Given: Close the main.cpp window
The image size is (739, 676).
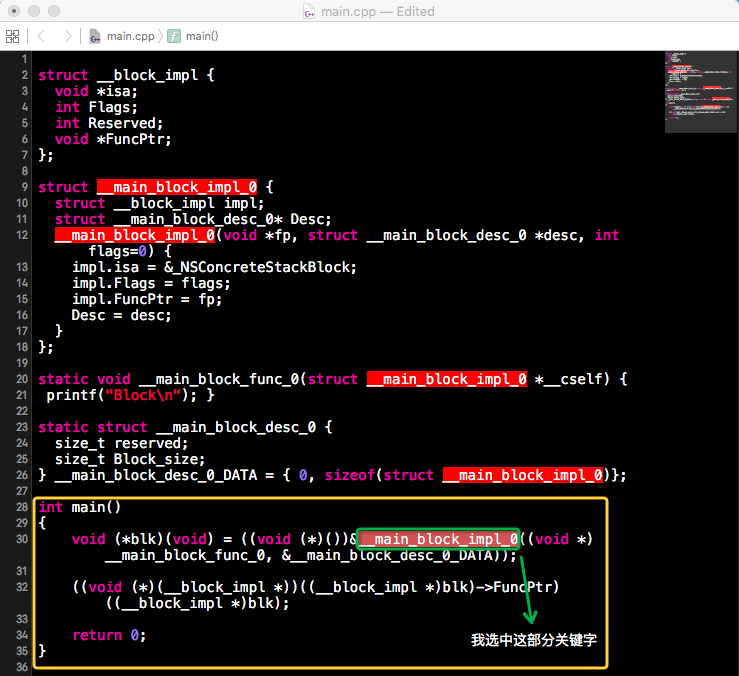Looking at the screenshot, I should 14,11.
